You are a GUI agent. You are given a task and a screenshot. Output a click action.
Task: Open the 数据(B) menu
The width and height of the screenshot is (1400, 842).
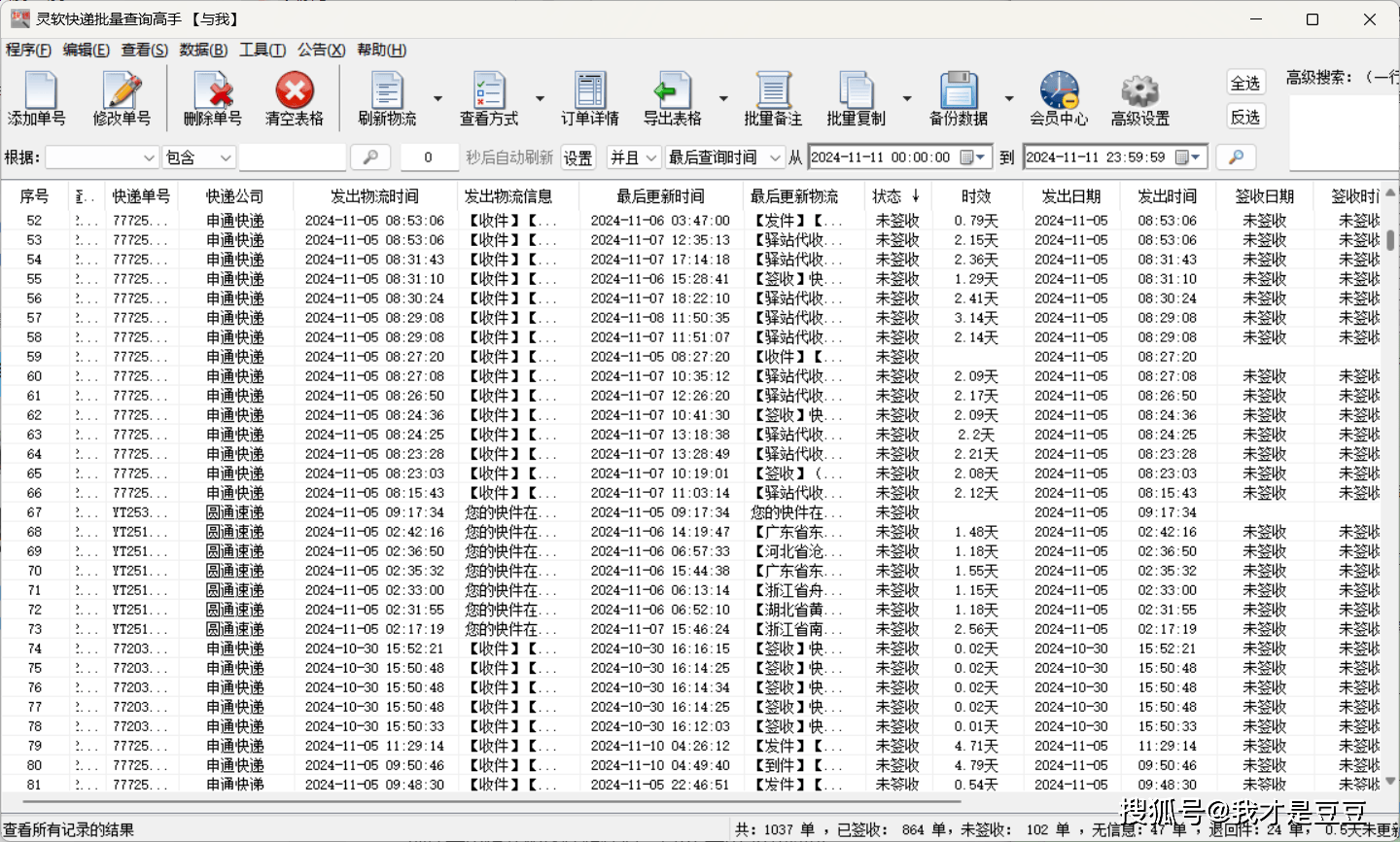tap(203, 50)
